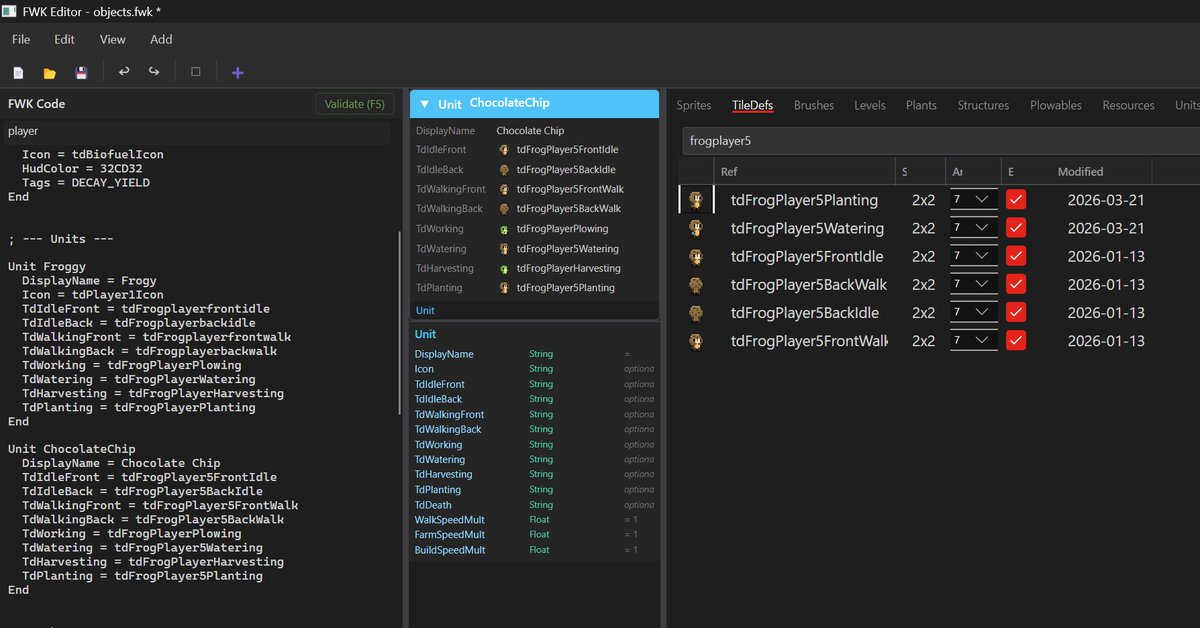The height and width of the screenshot is (628, 1200).
Task: Create a new file with the blank-page toolbar icon
Action: click(18, 73)
